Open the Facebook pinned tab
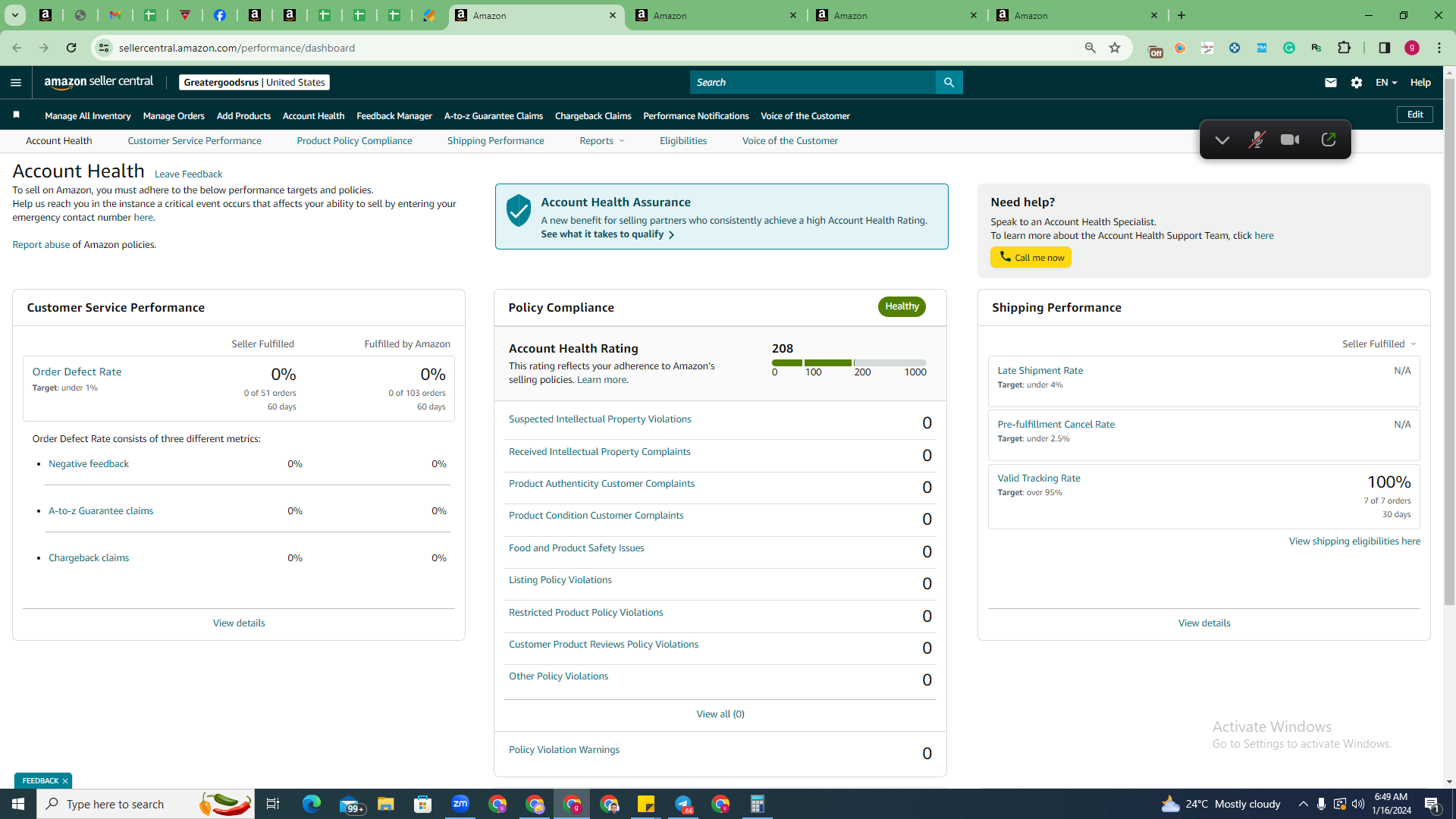 220,15
